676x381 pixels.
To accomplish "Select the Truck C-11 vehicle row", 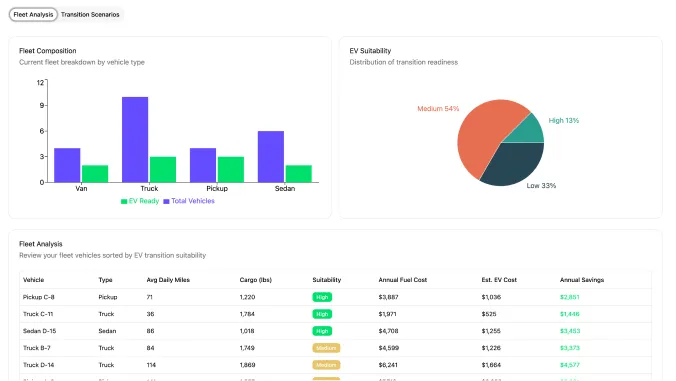I will pos(335,314).
